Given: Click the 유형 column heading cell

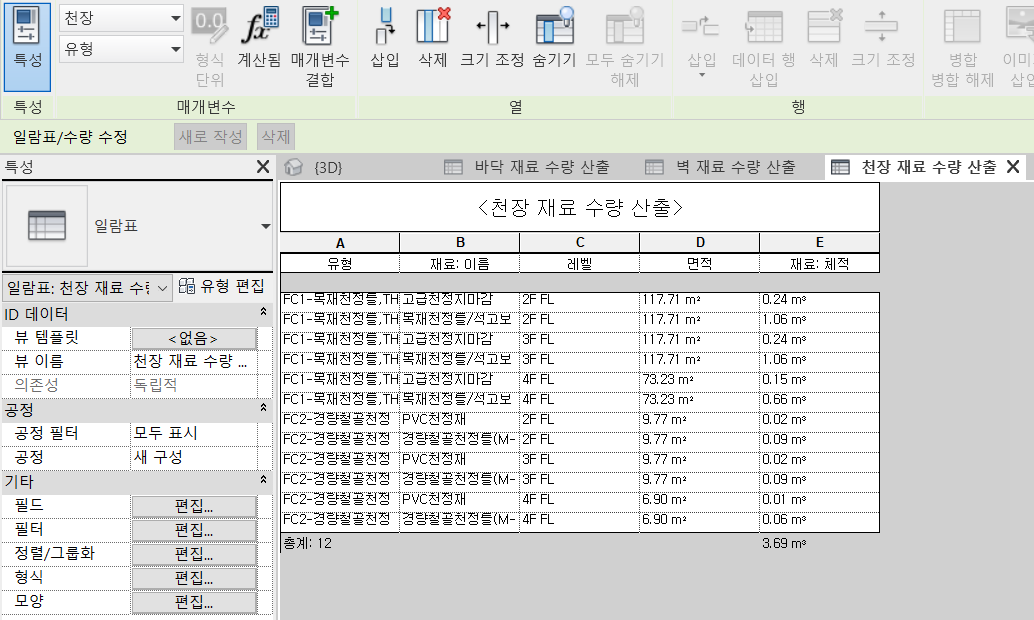Looking at the screenshot, I should (x=340, y=264).
